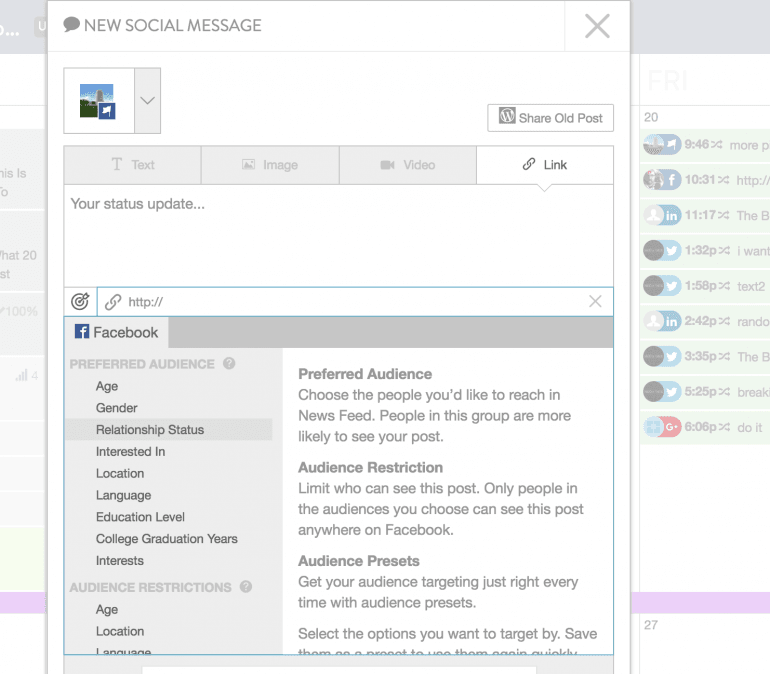This screenshot has height=674, width=770.
Task: Click the chain link icon beside URL field
Action: tap(113, 301)
